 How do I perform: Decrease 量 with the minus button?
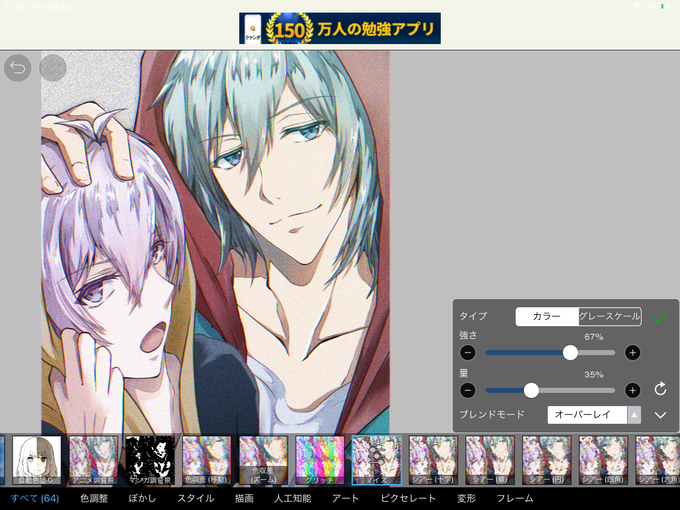(468, 390)
